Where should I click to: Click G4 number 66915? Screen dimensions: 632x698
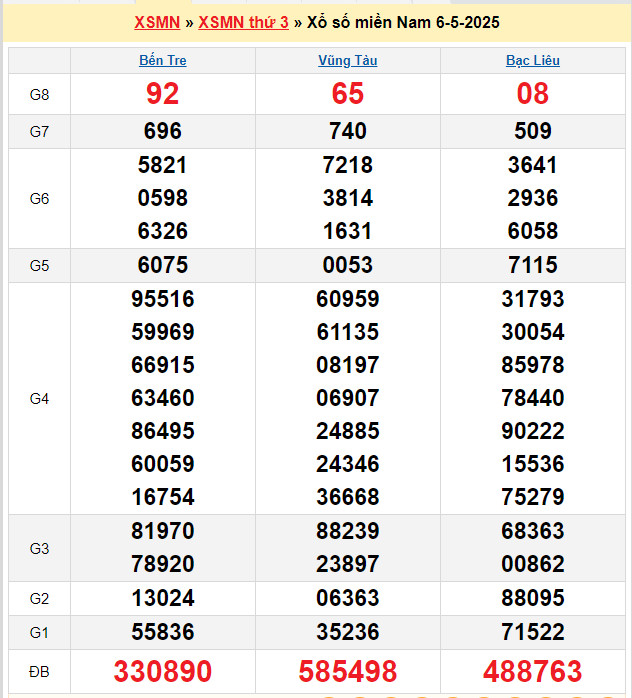coord(163,365)
